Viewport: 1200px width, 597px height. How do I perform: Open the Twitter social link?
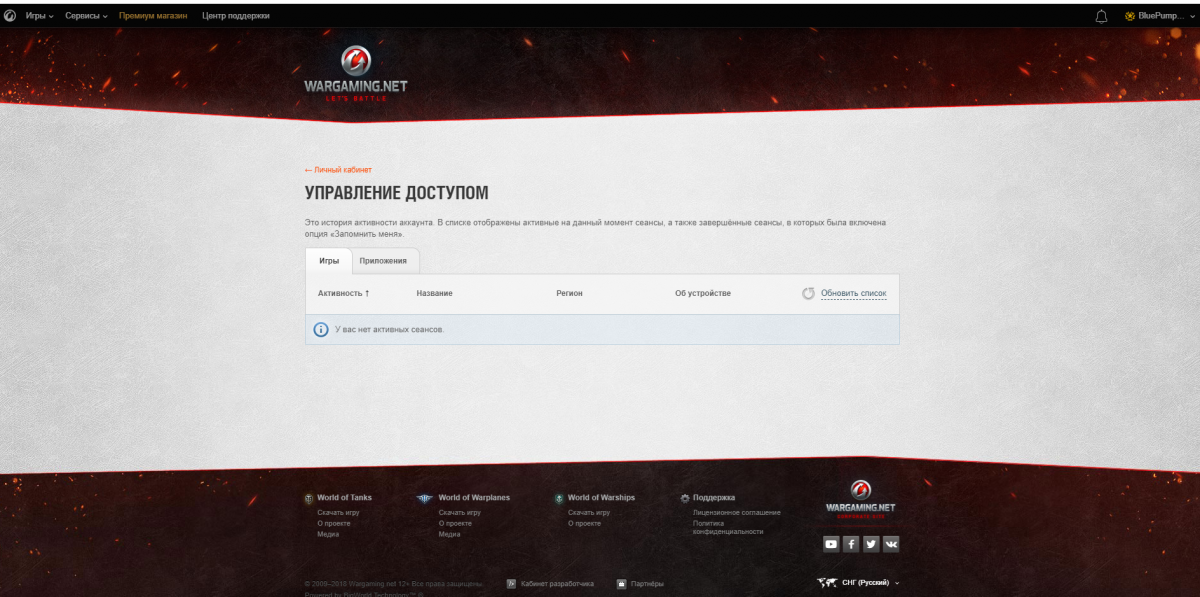click(871, 544)
